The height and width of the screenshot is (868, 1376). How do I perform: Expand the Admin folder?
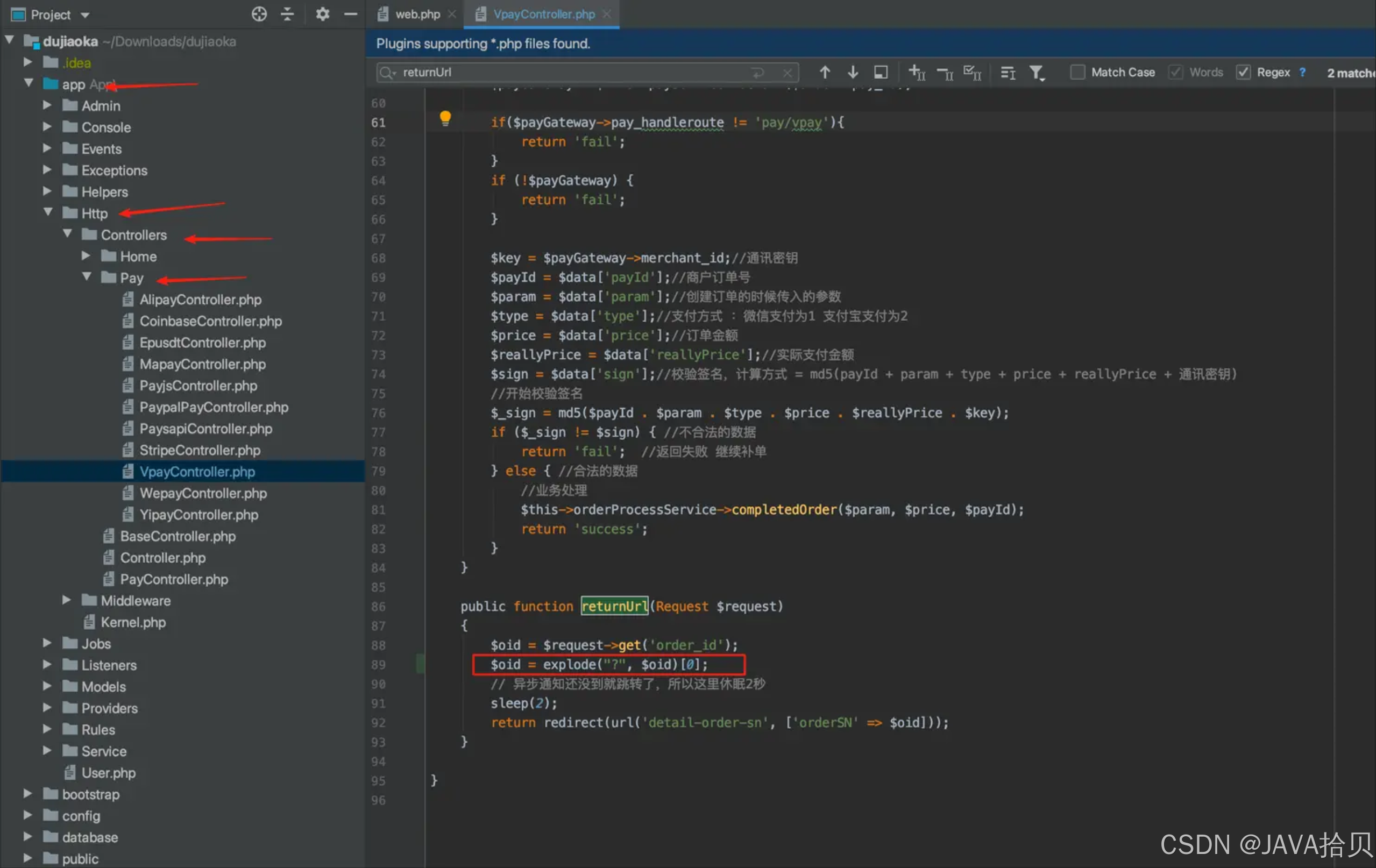[x=47, y=105]
